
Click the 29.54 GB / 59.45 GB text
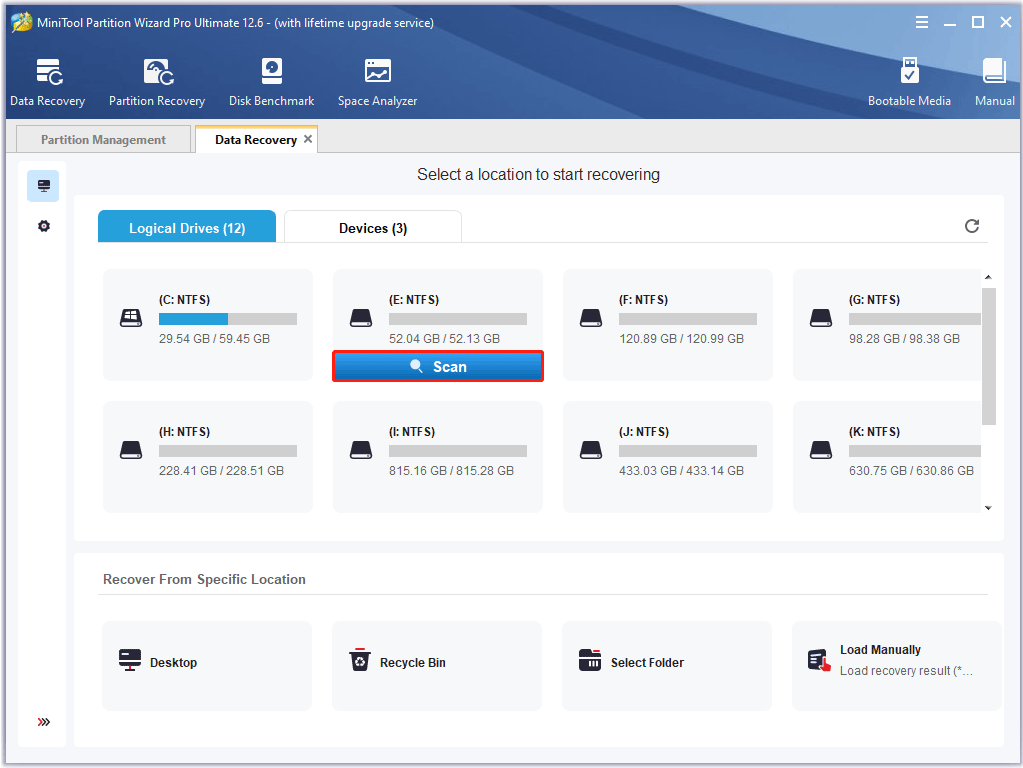click(x=215, y=339)
